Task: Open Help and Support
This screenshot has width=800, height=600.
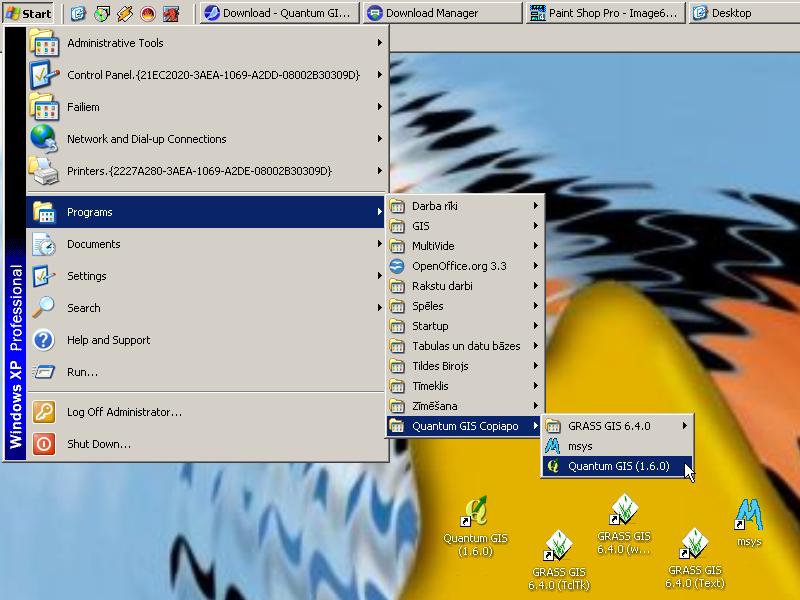Action: tap(207, 340)
